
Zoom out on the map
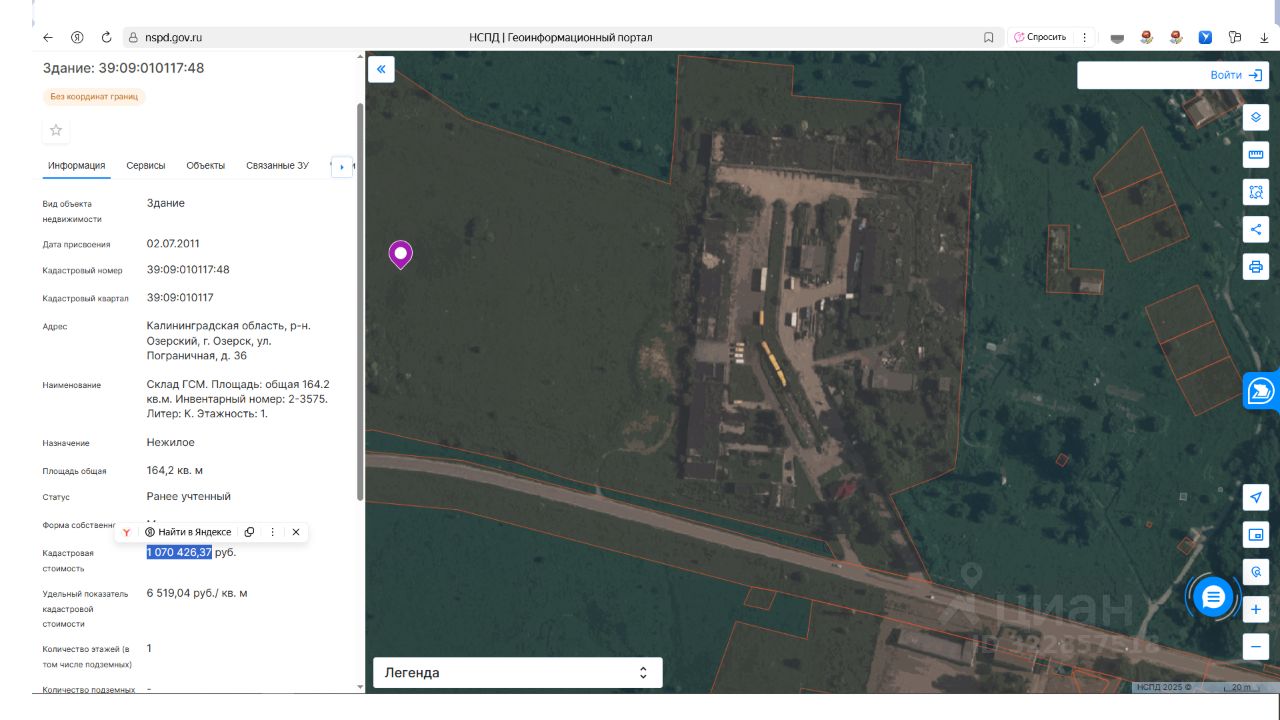[1256, 646]
